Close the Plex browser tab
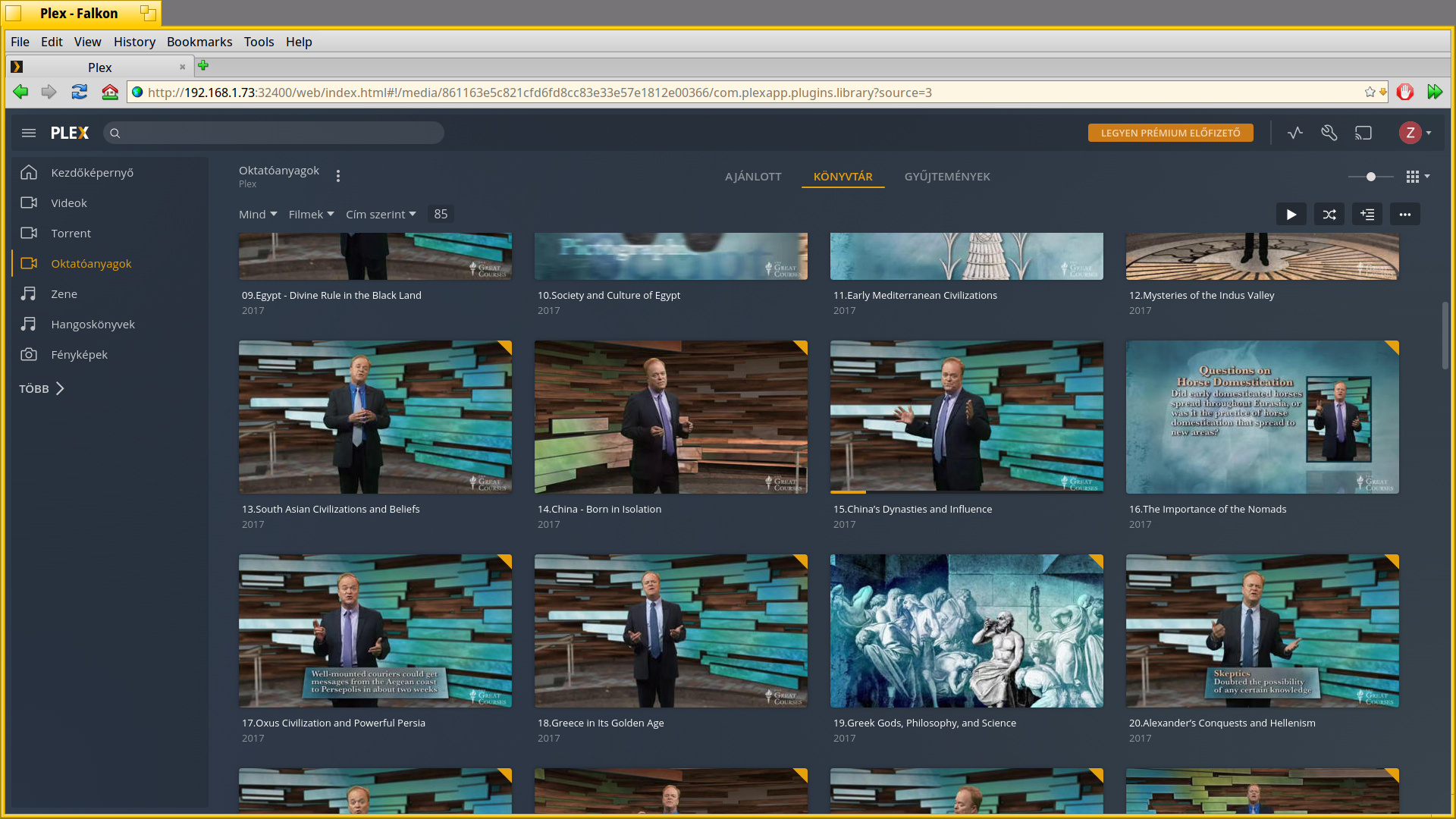This screenshot has height=819, width=1456. [x=182, y=67]
